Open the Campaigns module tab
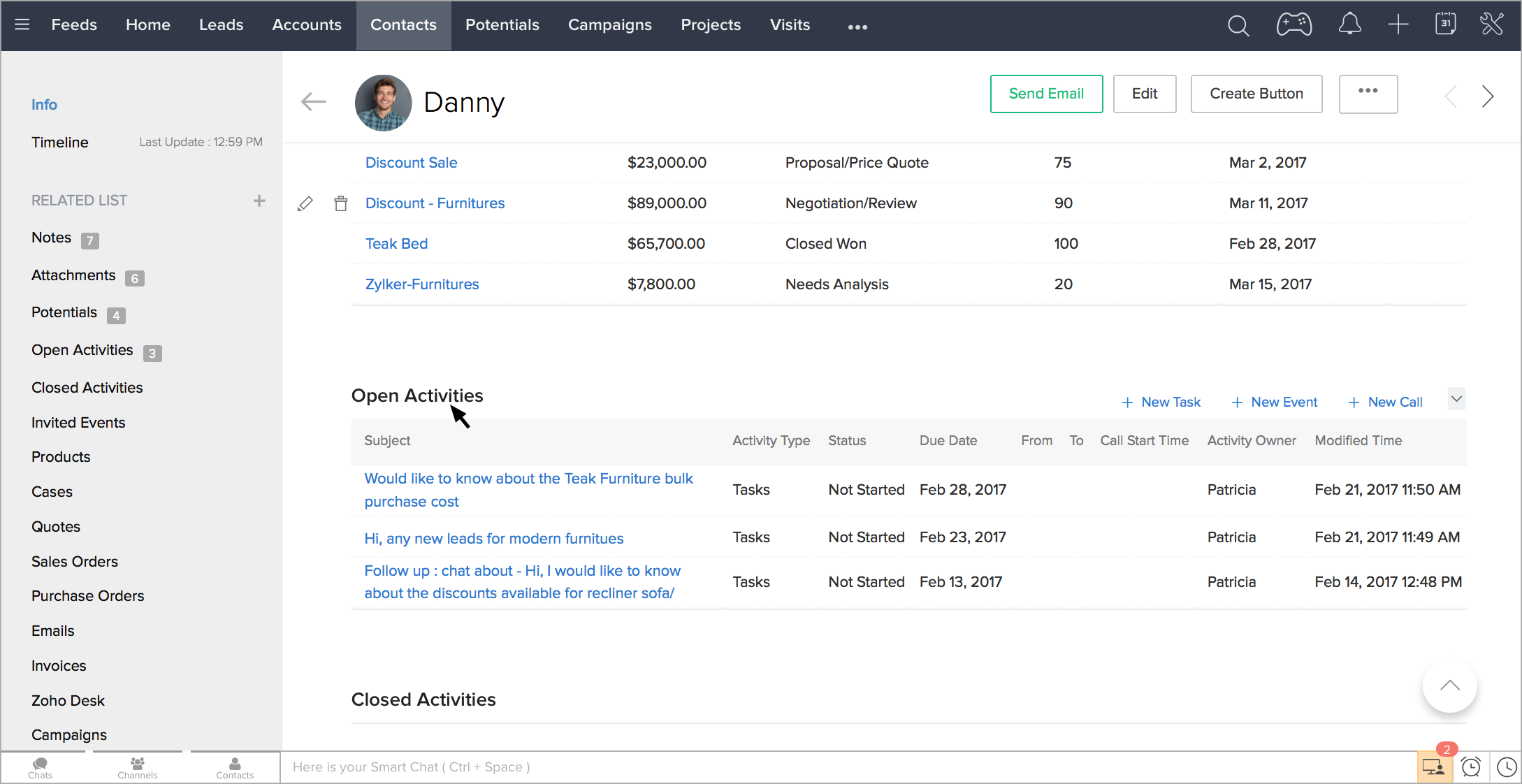This screenshot has width=1522, height=784. 609,25
